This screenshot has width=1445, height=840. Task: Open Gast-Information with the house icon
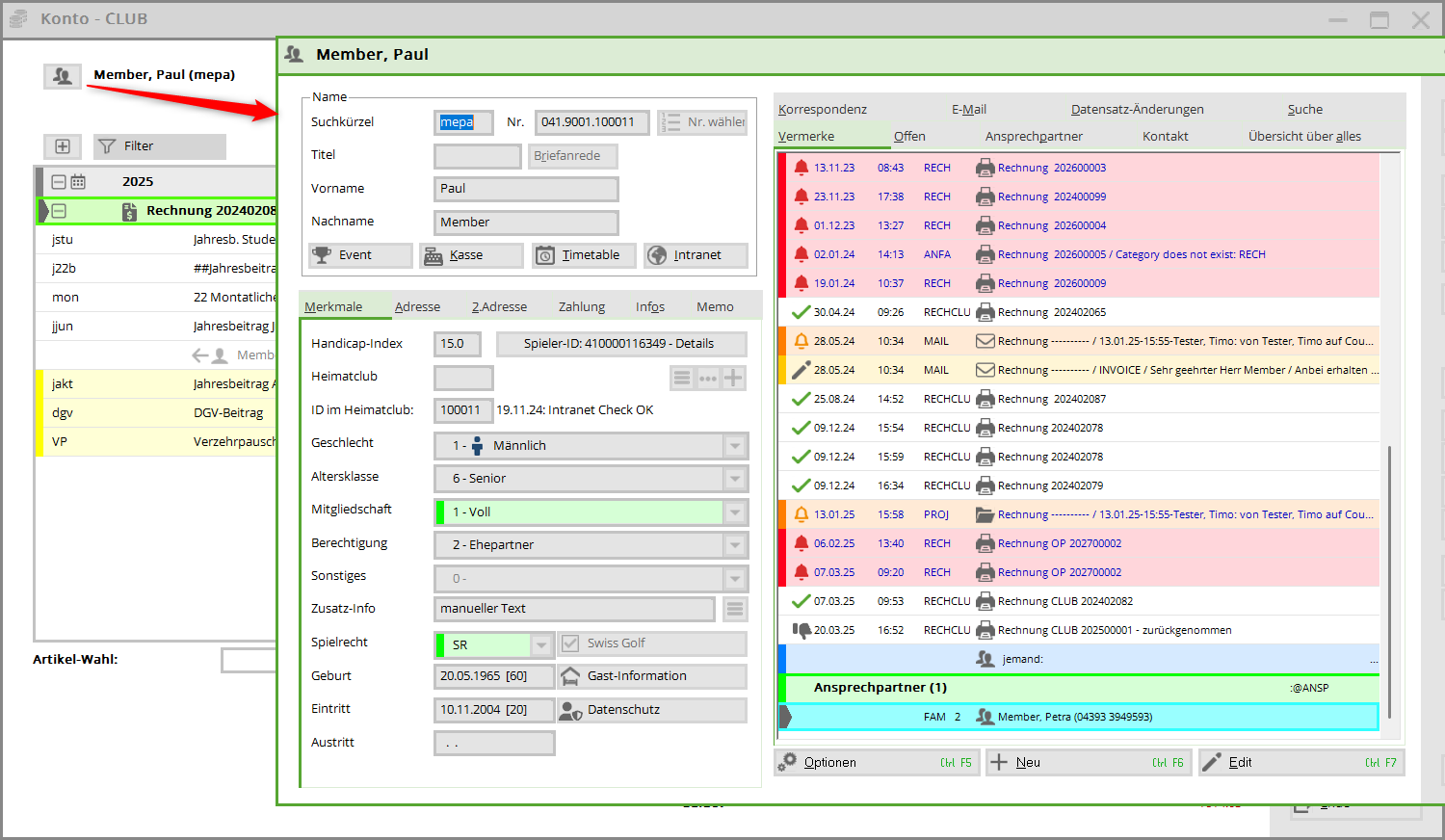652,676
